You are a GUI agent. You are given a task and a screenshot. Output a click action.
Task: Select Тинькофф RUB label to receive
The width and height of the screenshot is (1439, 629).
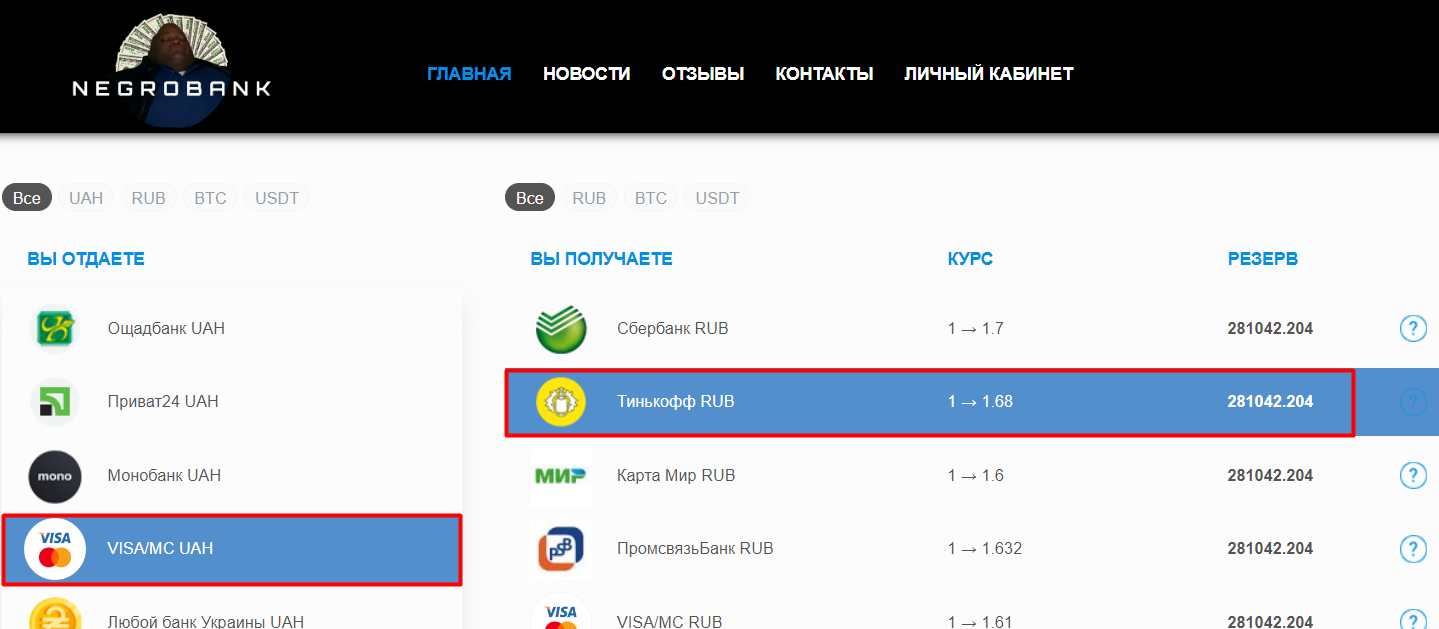pos(676,402)
